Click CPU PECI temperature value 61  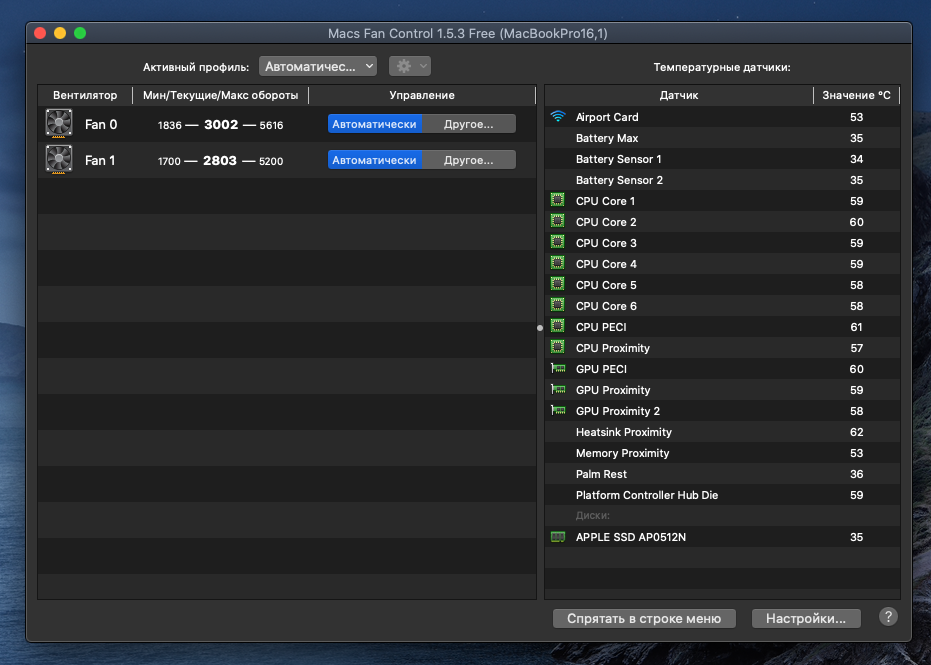856,327
